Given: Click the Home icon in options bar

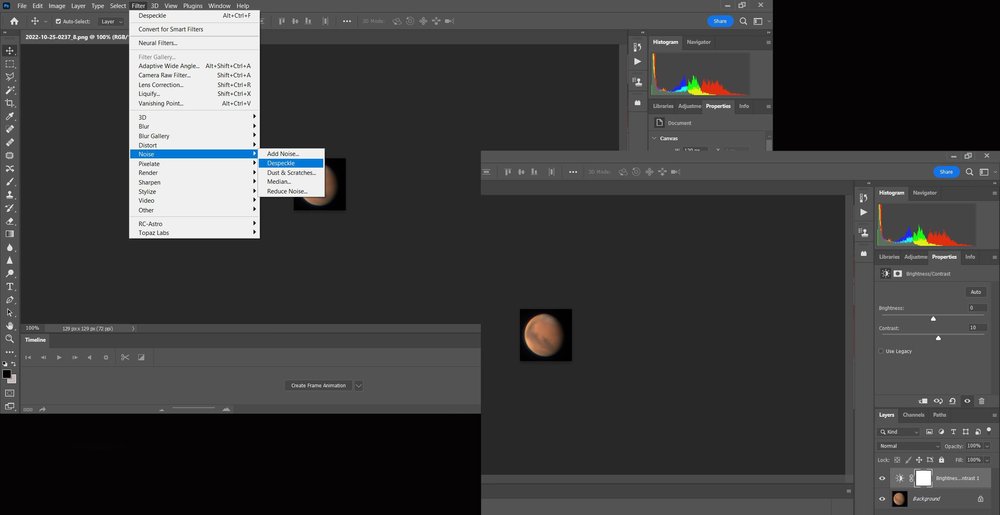Looking at the screenshot, I should 14,21.
